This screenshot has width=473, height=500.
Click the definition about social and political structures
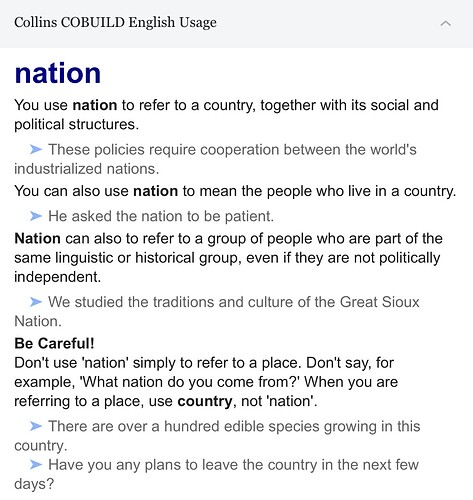point(226,115)
